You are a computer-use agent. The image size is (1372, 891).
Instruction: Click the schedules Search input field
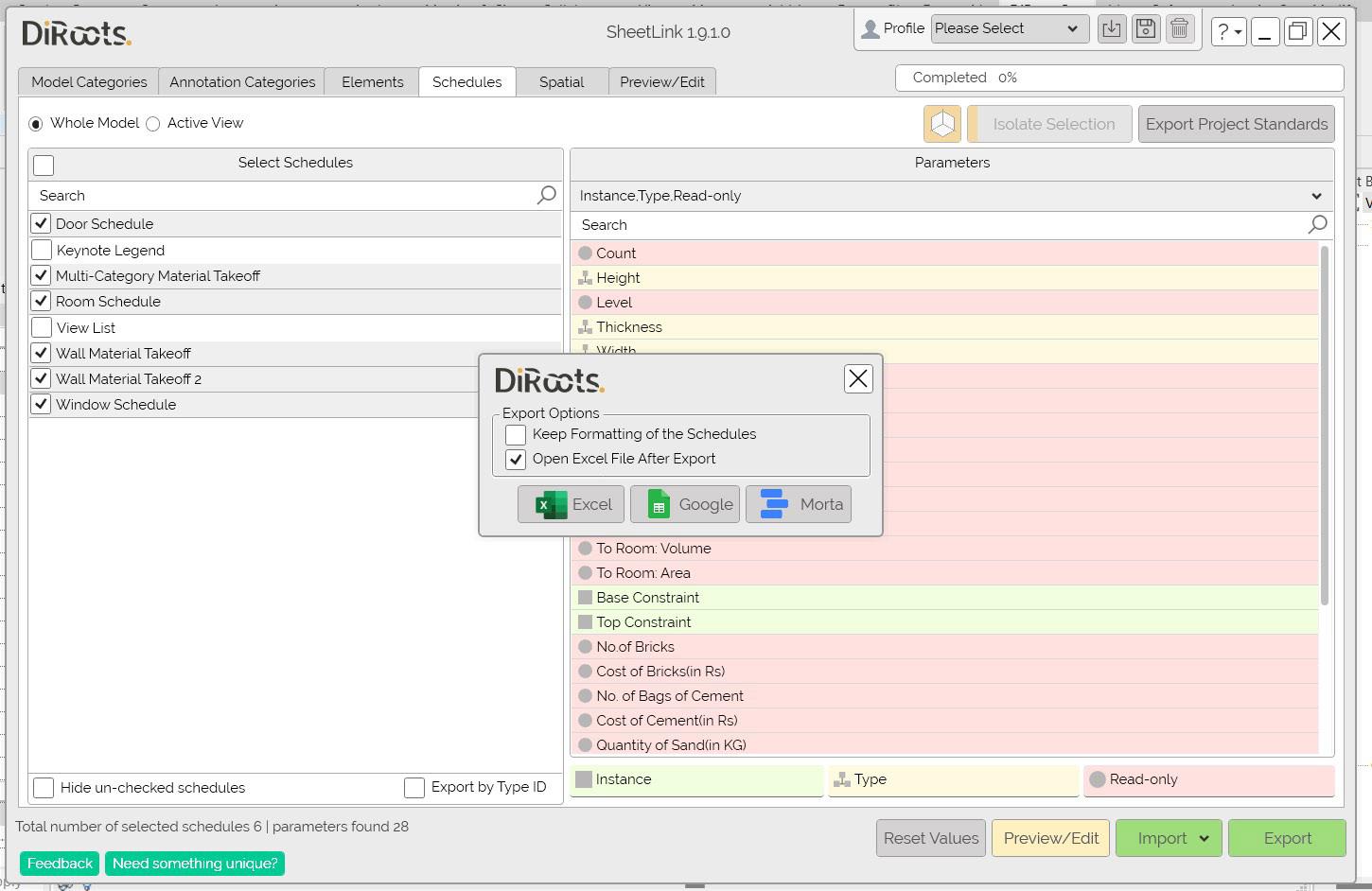(x=284, y=196)
